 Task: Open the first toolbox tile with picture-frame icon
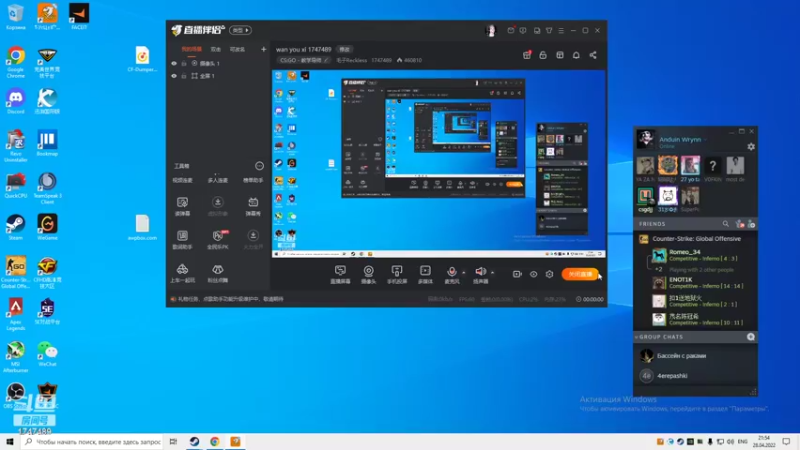[x=182, y=206]
